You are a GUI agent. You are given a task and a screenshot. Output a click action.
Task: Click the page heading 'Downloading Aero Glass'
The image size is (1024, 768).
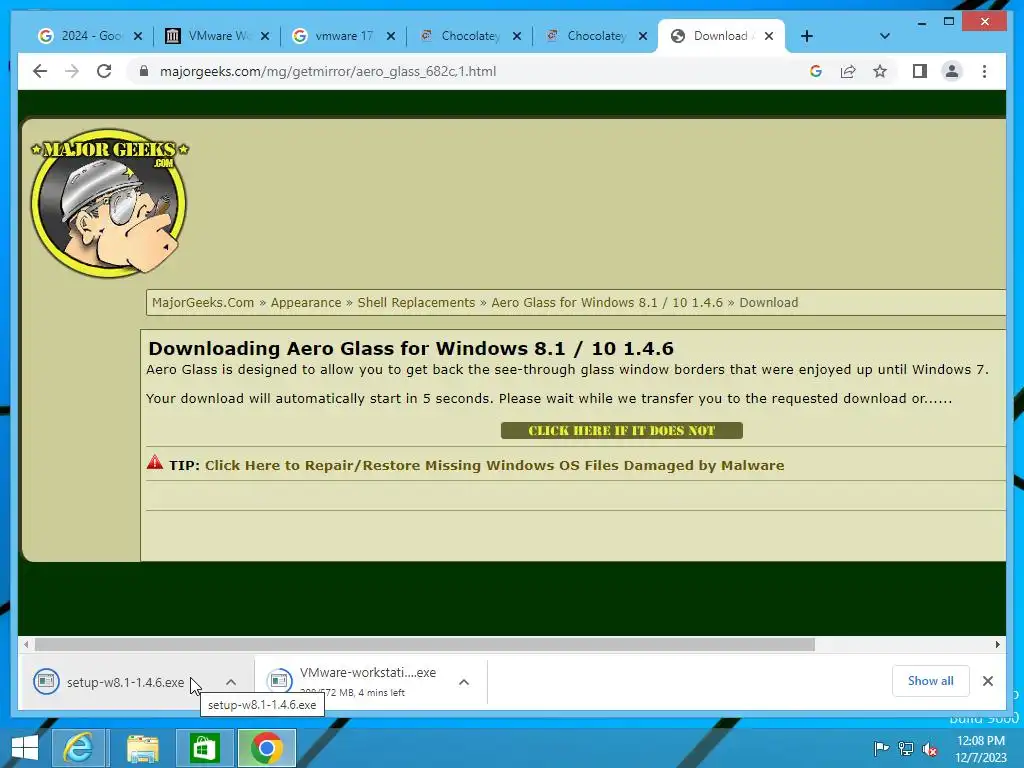411,348
